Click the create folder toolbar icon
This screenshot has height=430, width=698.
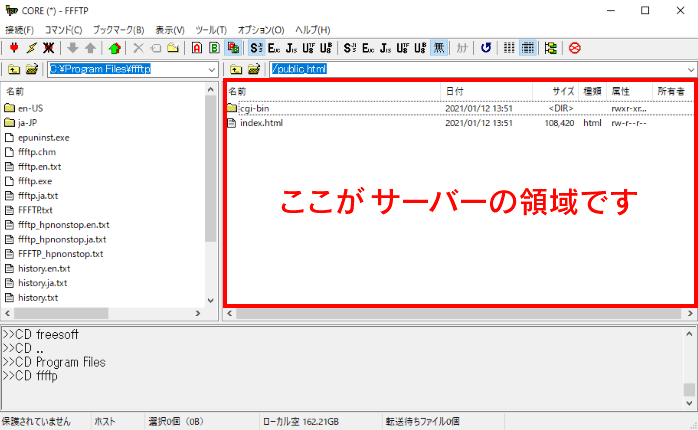tap(172, 47)
